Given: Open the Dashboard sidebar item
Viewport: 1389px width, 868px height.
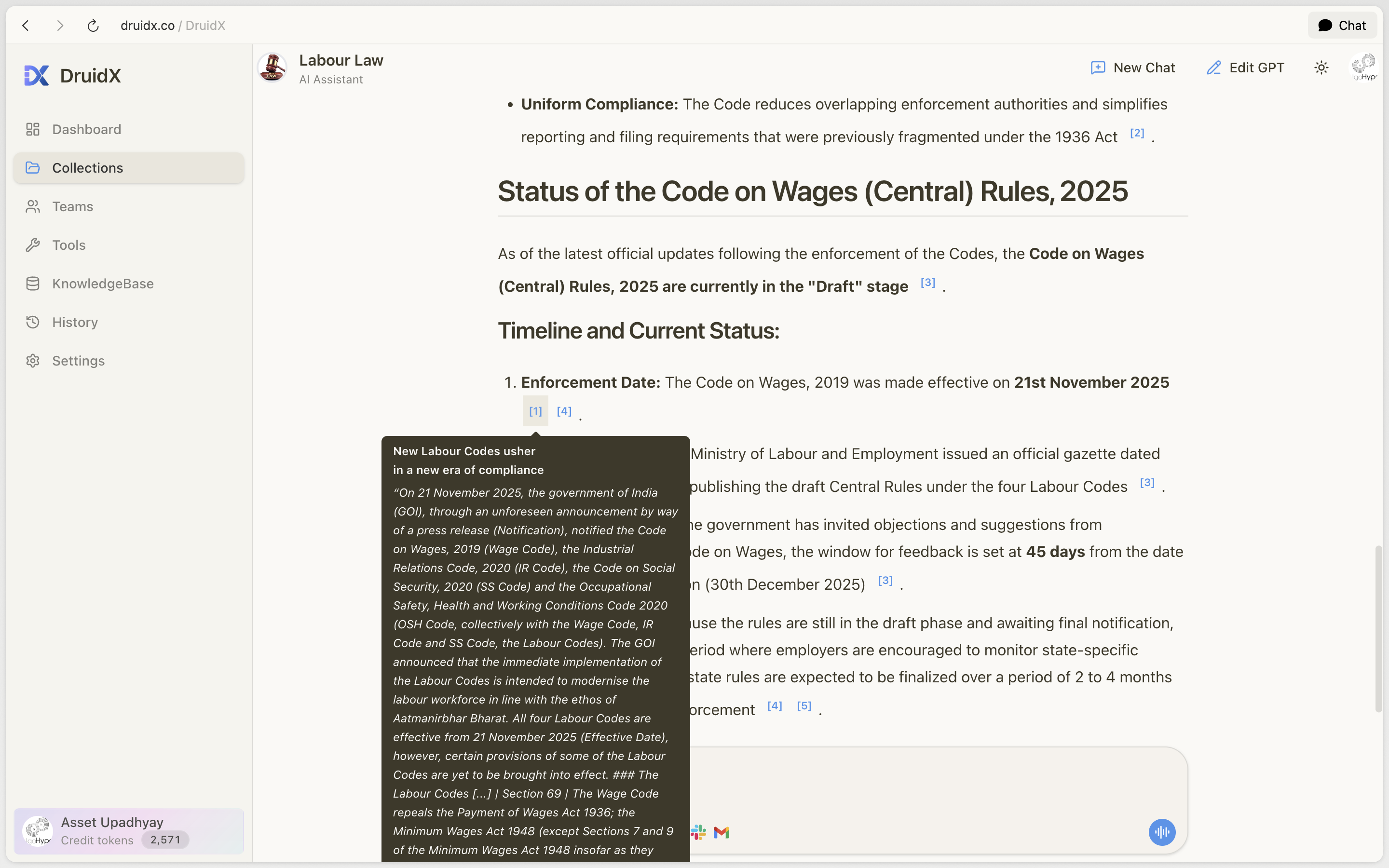Looking at the screenshot, I should point(86,129).
